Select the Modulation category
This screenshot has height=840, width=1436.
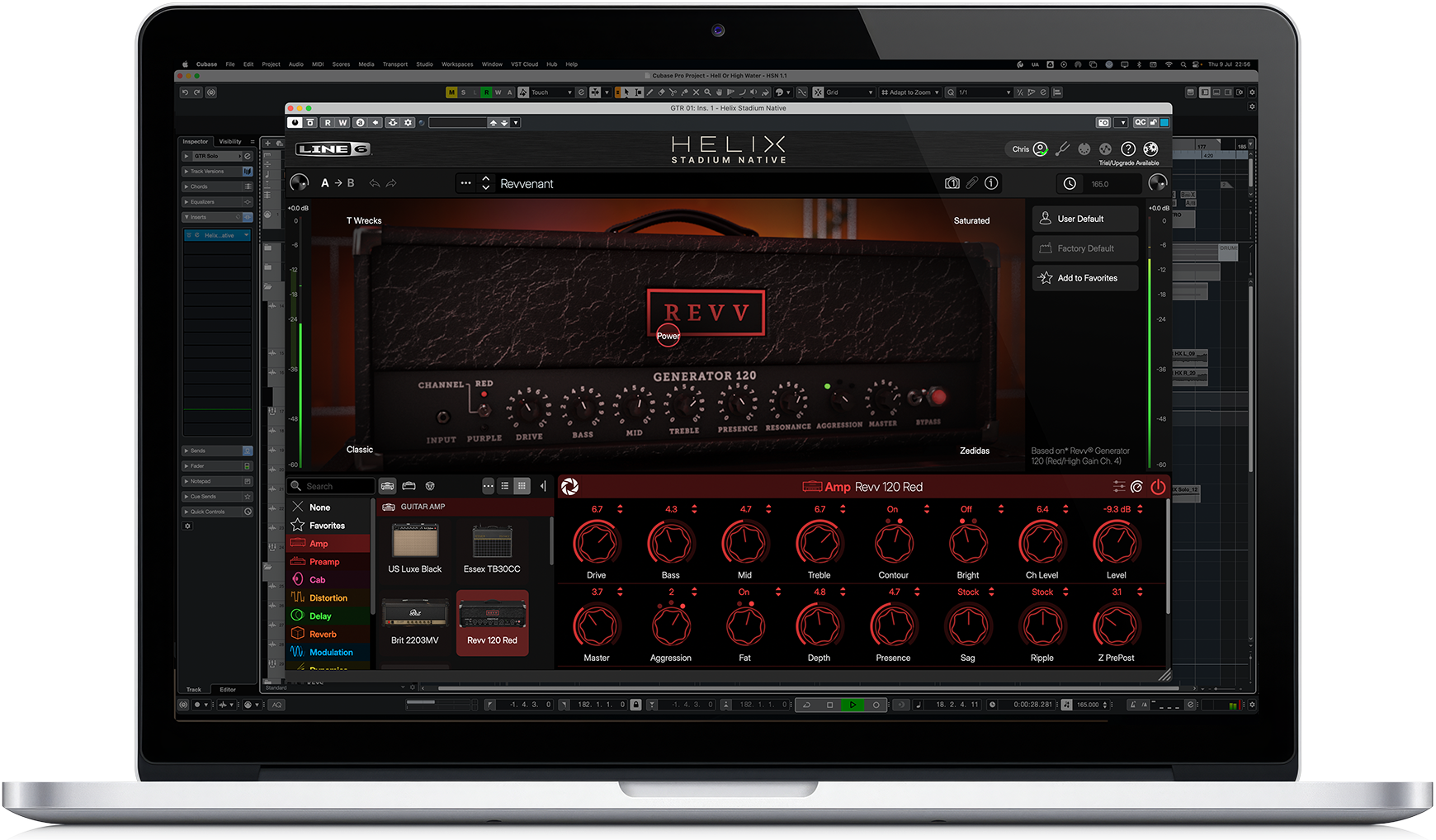(x=328, y=653)
